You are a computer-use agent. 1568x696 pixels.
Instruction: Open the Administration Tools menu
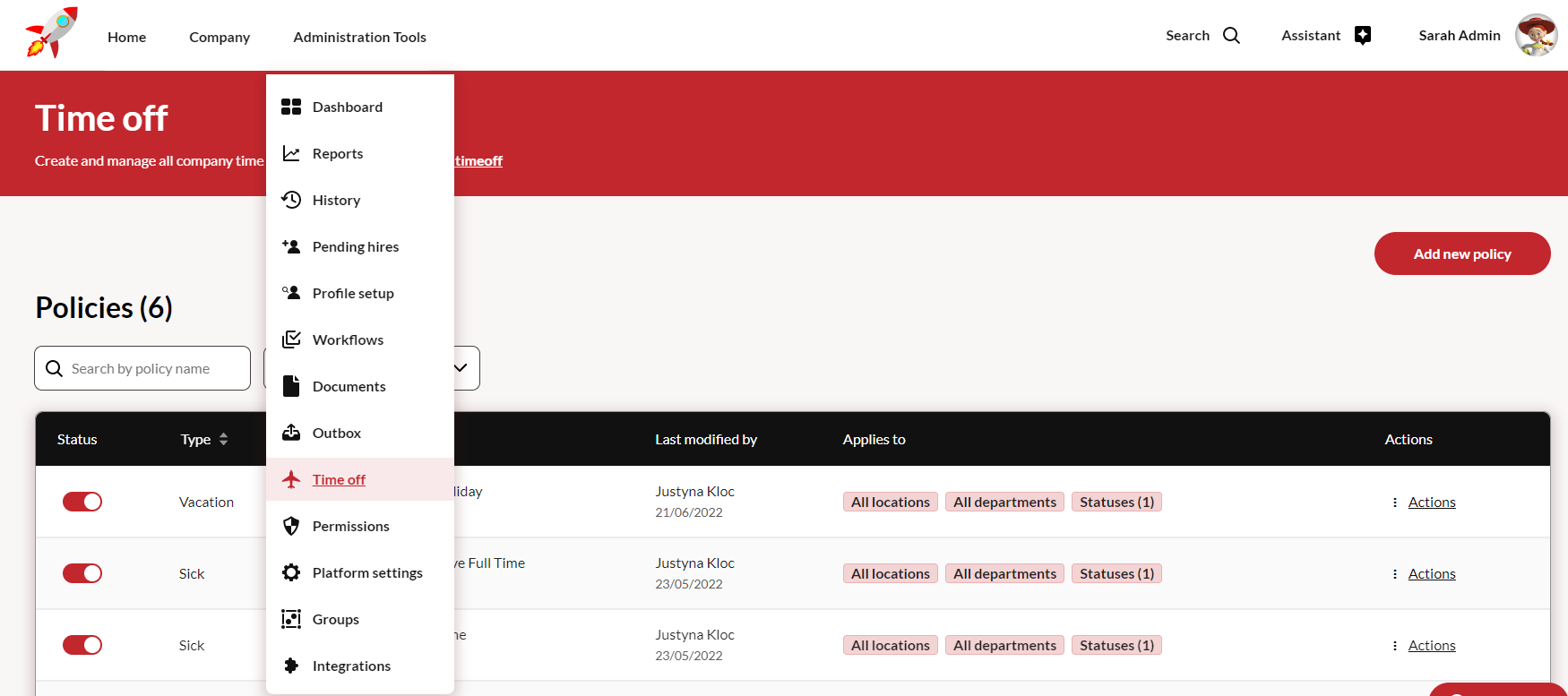pos(359,37)
